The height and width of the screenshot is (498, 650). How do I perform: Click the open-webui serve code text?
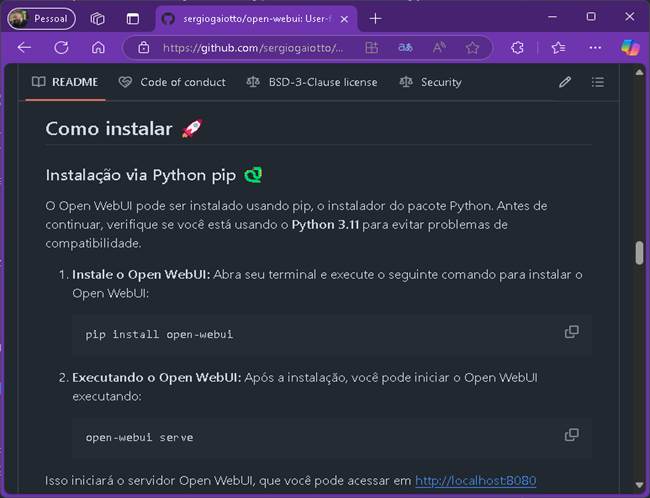(x=139, y=437)
